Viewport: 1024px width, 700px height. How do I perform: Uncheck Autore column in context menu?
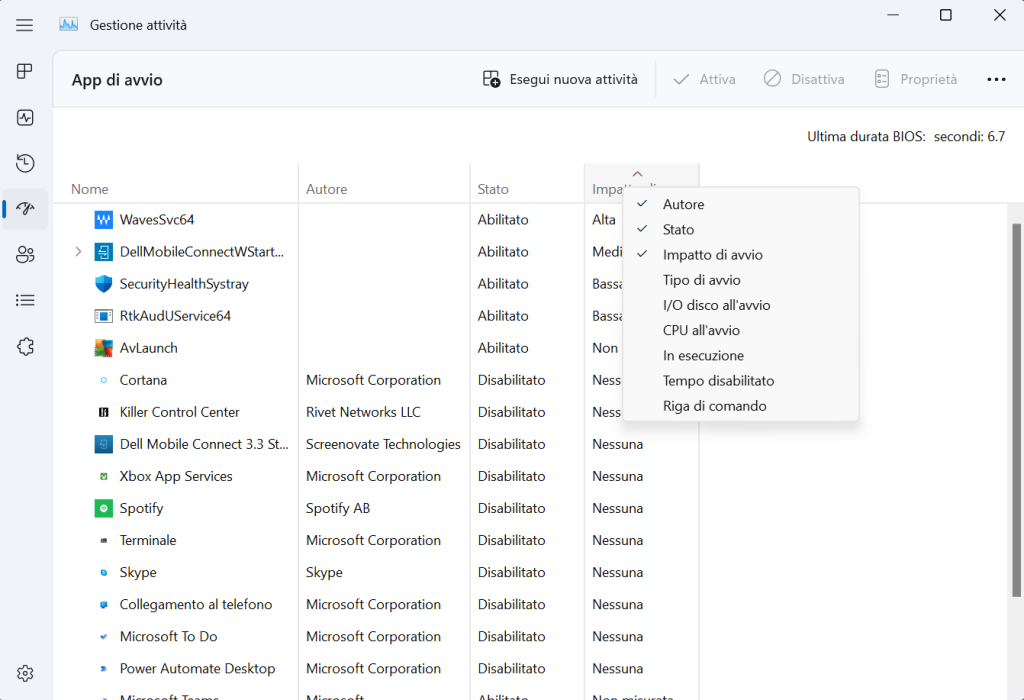click(741, 204)
